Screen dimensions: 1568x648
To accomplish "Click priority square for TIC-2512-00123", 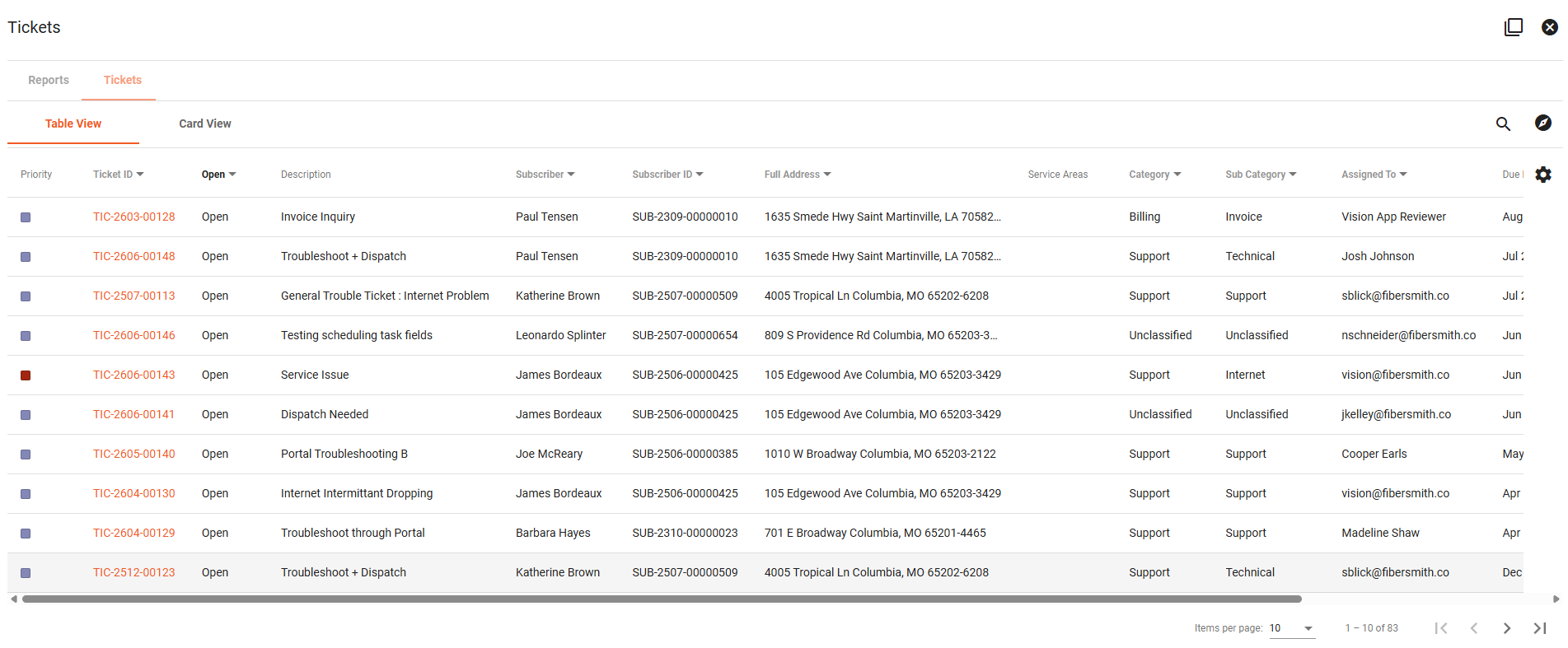I will tap(26, 573).
